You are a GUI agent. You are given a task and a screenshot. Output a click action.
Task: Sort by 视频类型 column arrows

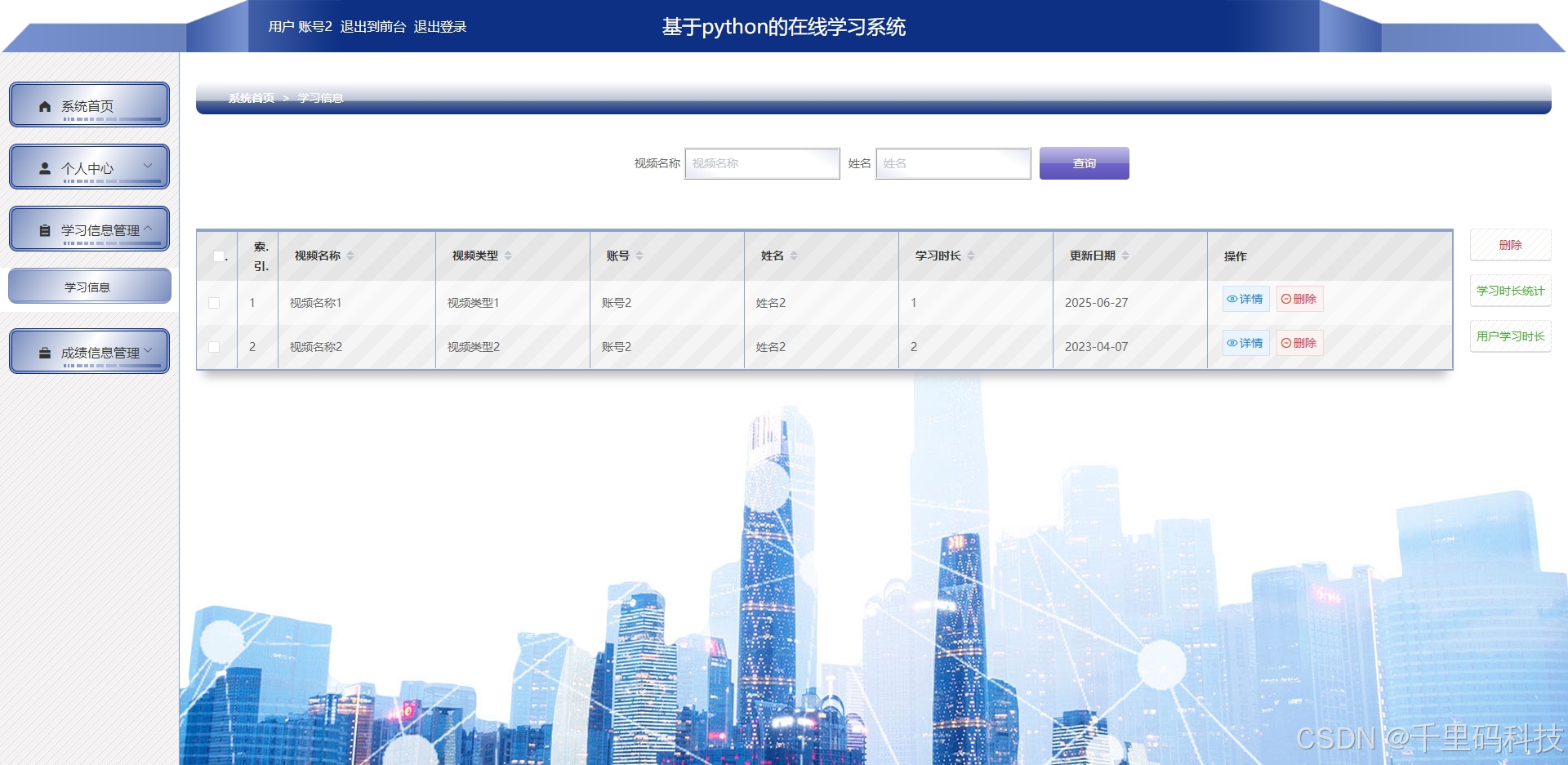508,256
